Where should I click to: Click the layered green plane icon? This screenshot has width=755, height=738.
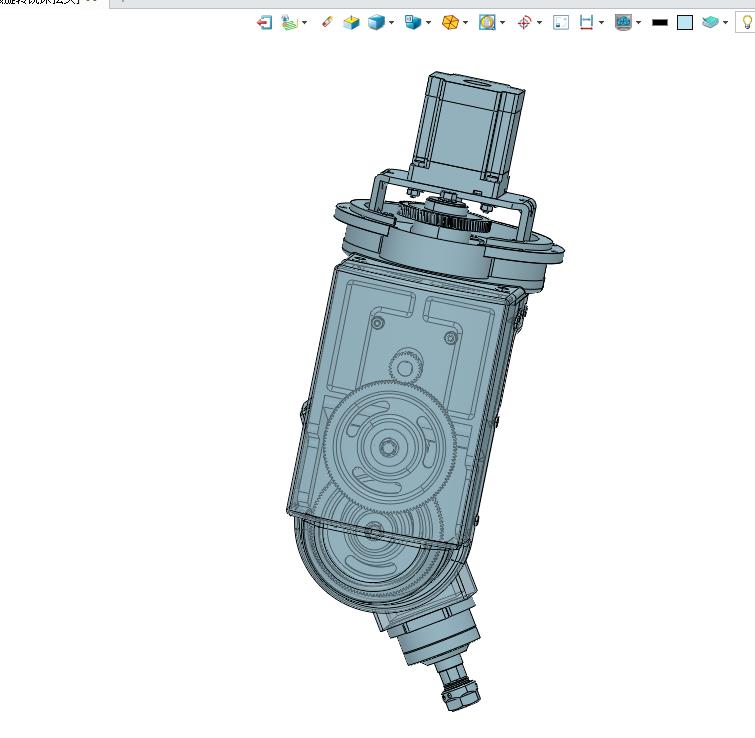289,22
